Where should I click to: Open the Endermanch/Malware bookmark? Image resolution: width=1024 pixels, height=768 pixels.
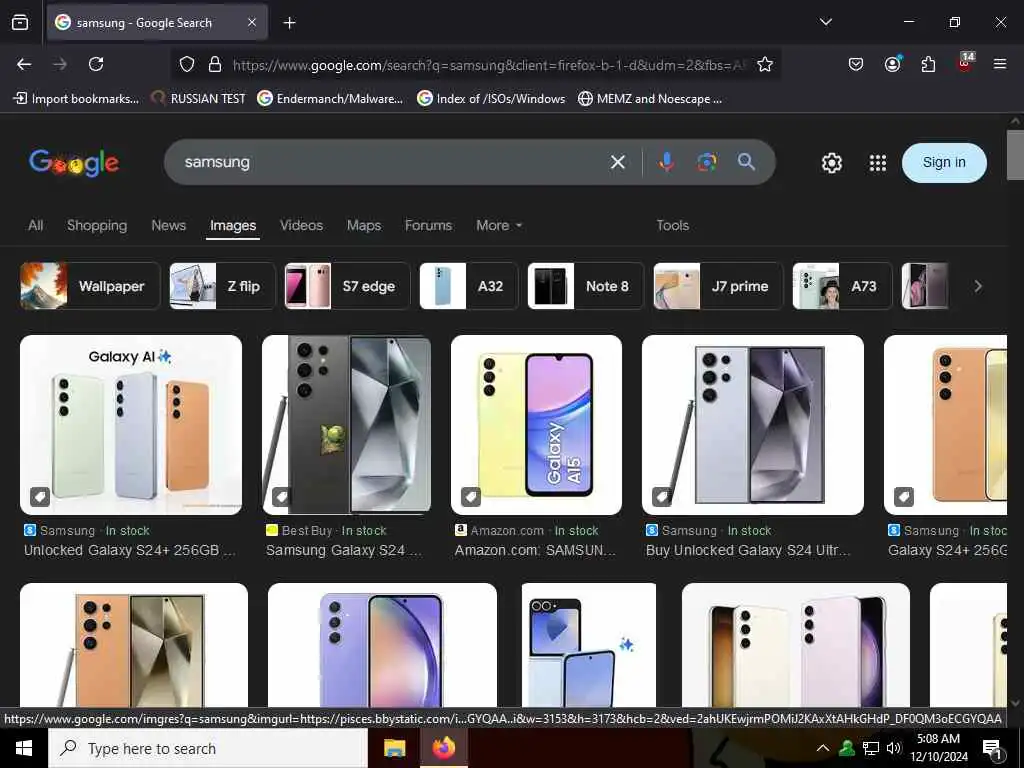[x=330, y=99]
